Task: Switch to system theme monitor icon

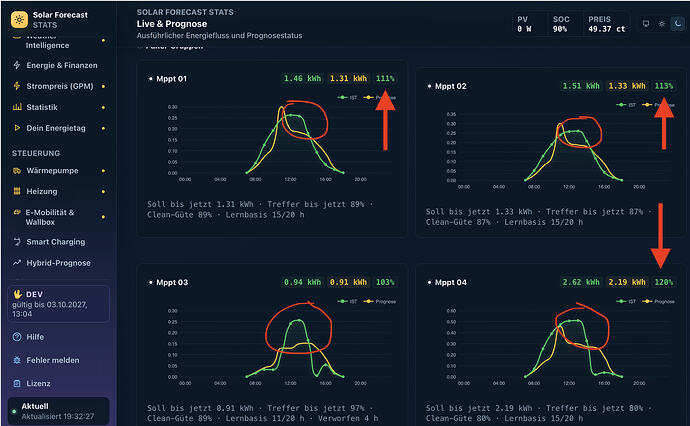Action: [646, 23]
